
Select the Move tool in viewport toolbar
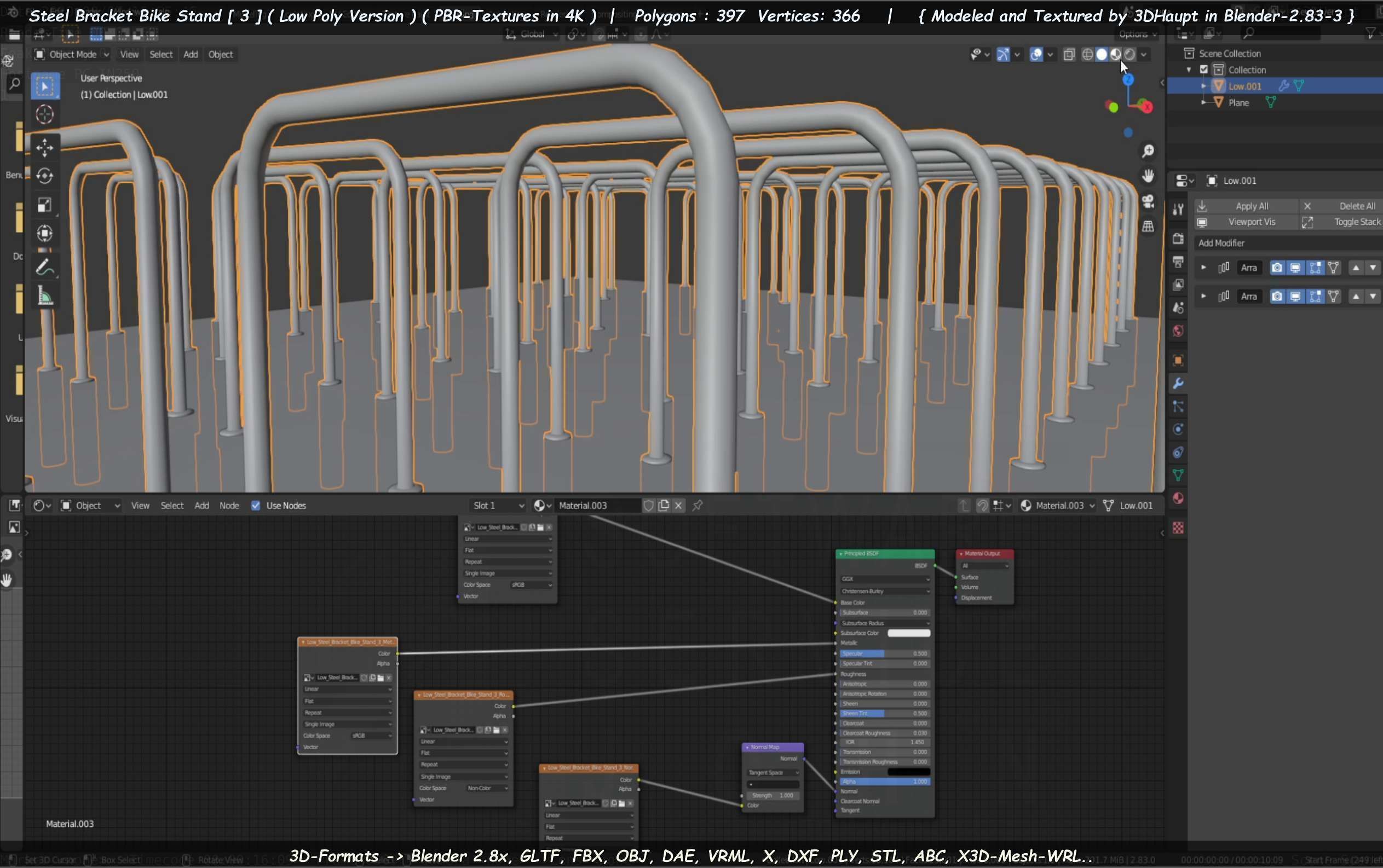pyautogui.click(x=45, y=147)
